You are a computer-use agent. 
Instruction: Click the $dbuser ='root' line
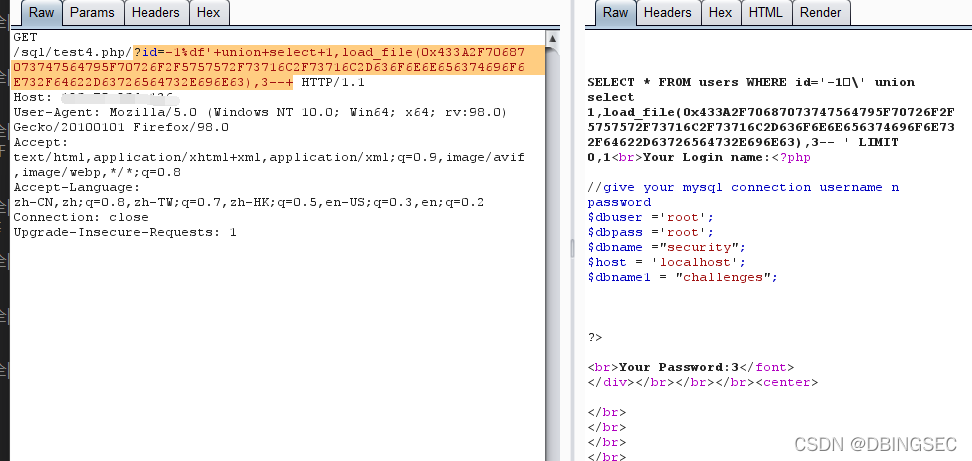pyautogui.click(x=651, y=217)
